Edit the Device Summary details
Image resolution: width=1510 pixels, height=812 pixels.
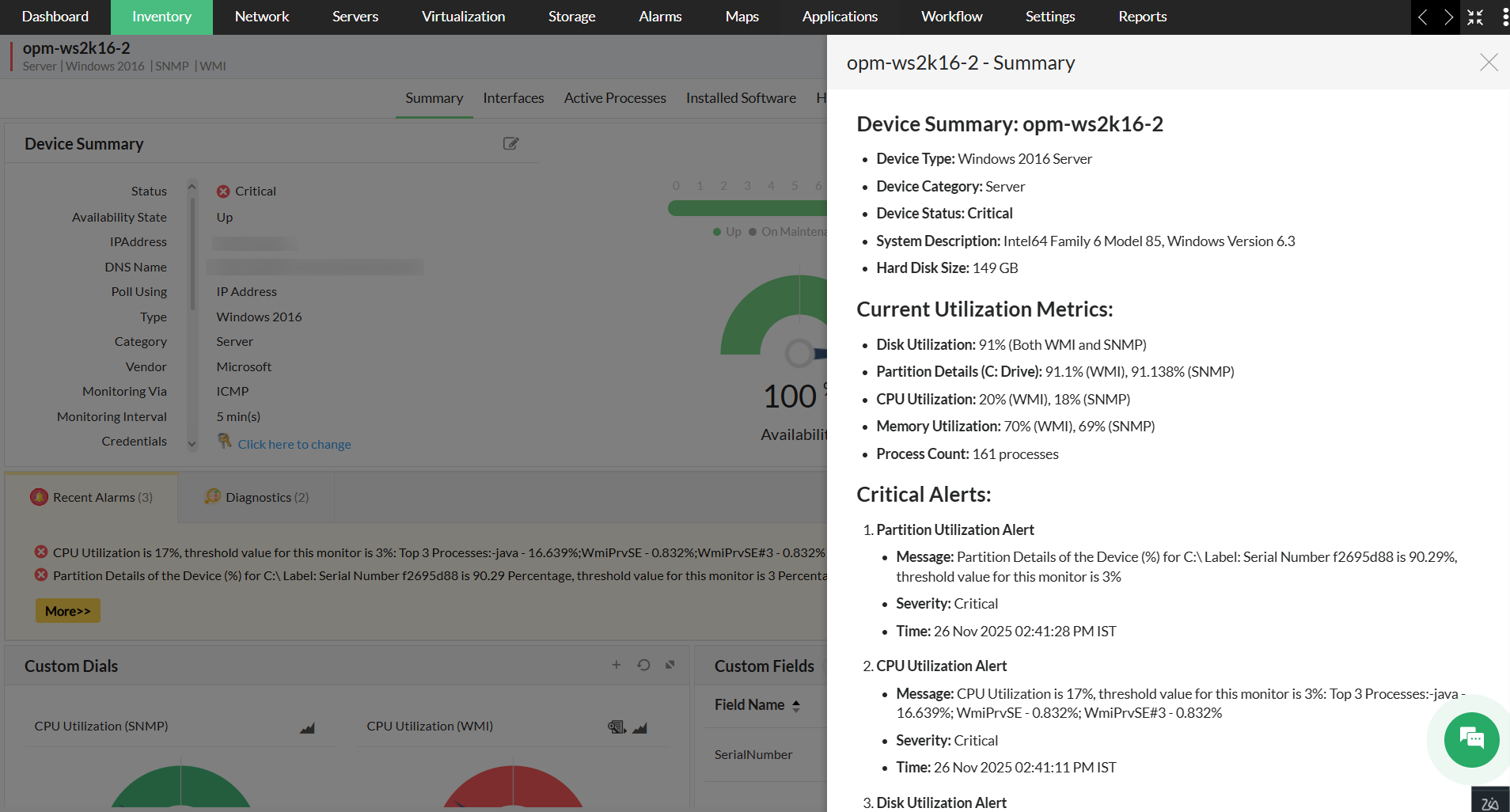click(x=511, y=143)
